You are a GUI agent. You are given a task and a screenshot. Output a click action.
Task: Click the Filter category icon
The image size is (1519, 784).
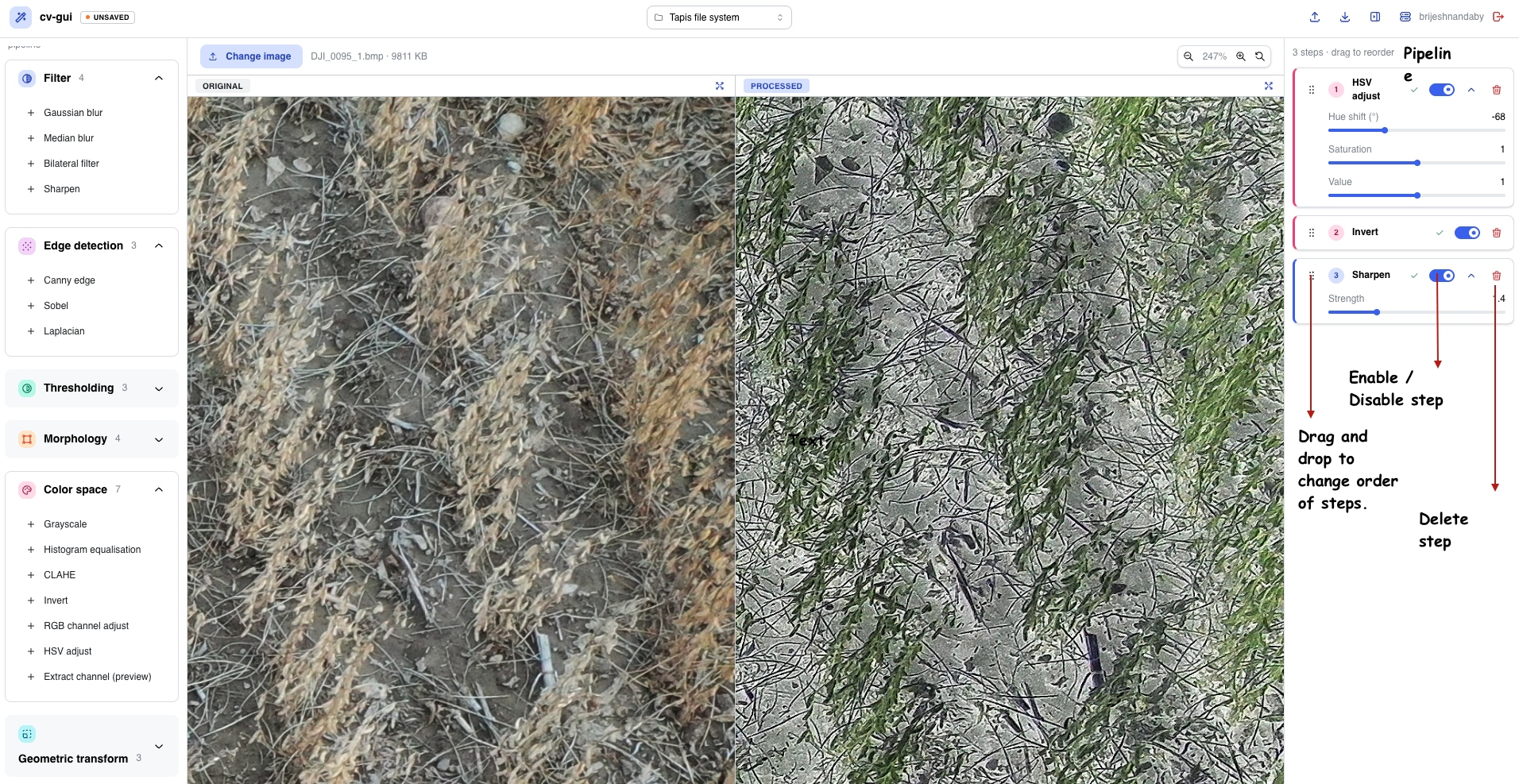click(27, 78)
